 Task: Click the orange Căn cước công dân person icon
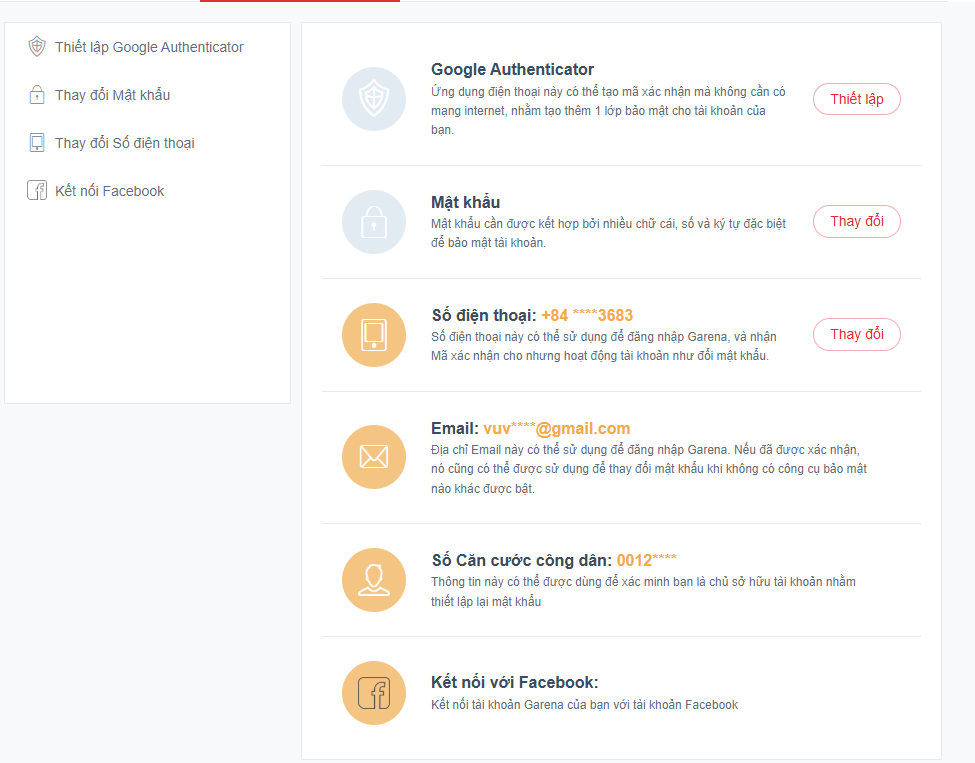click(374, 580)
